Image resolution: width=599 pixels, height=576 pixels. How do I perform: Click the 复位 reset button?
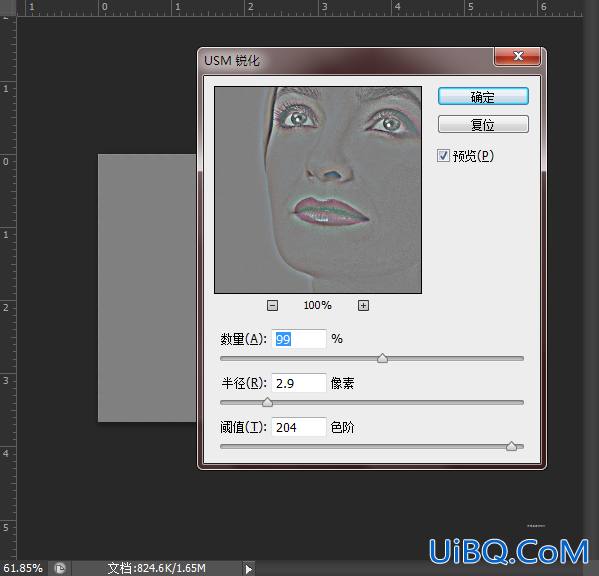point(483,124)
